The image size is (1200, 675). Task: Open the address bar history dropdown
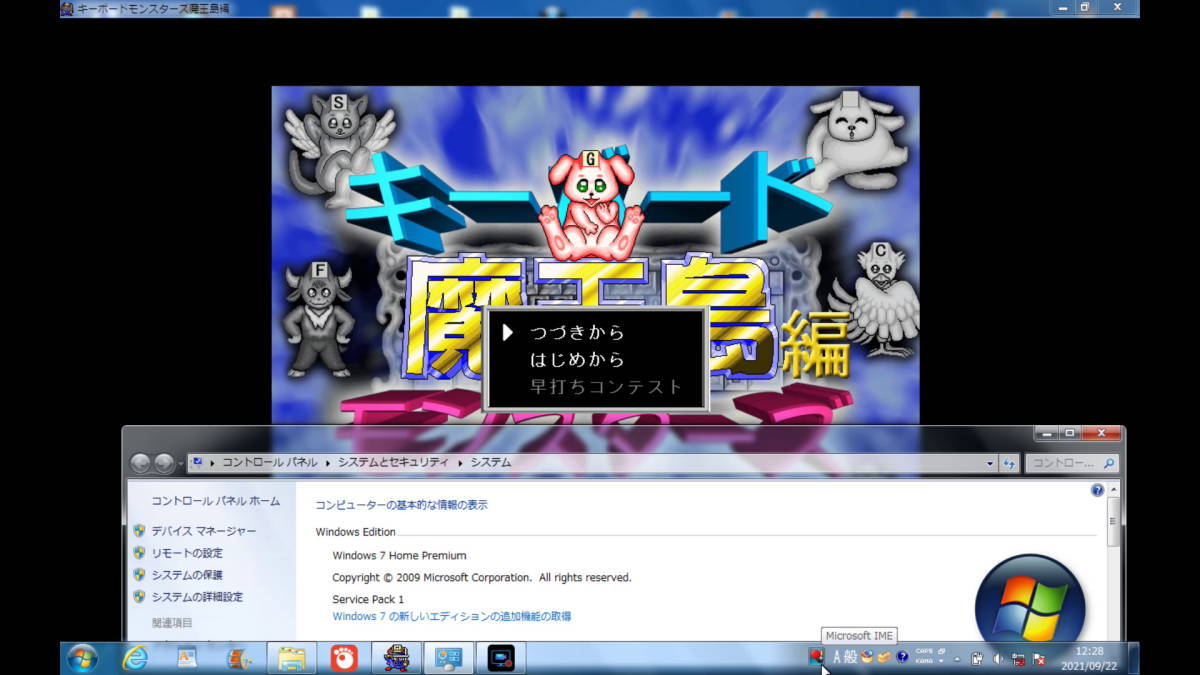click(x=990, y=464)
